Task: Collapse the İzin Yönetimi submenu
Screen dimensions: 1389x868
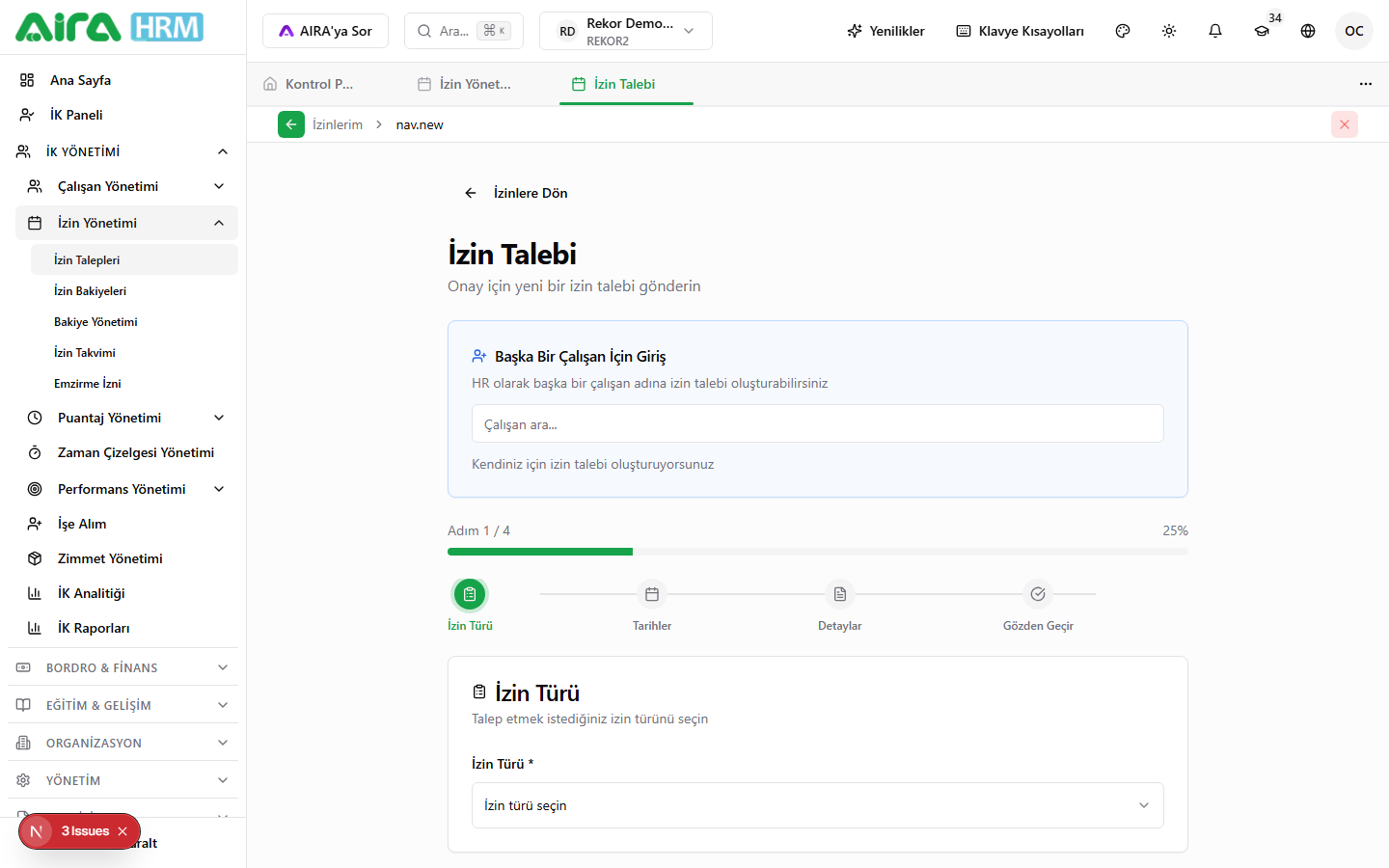Action: 126,223
